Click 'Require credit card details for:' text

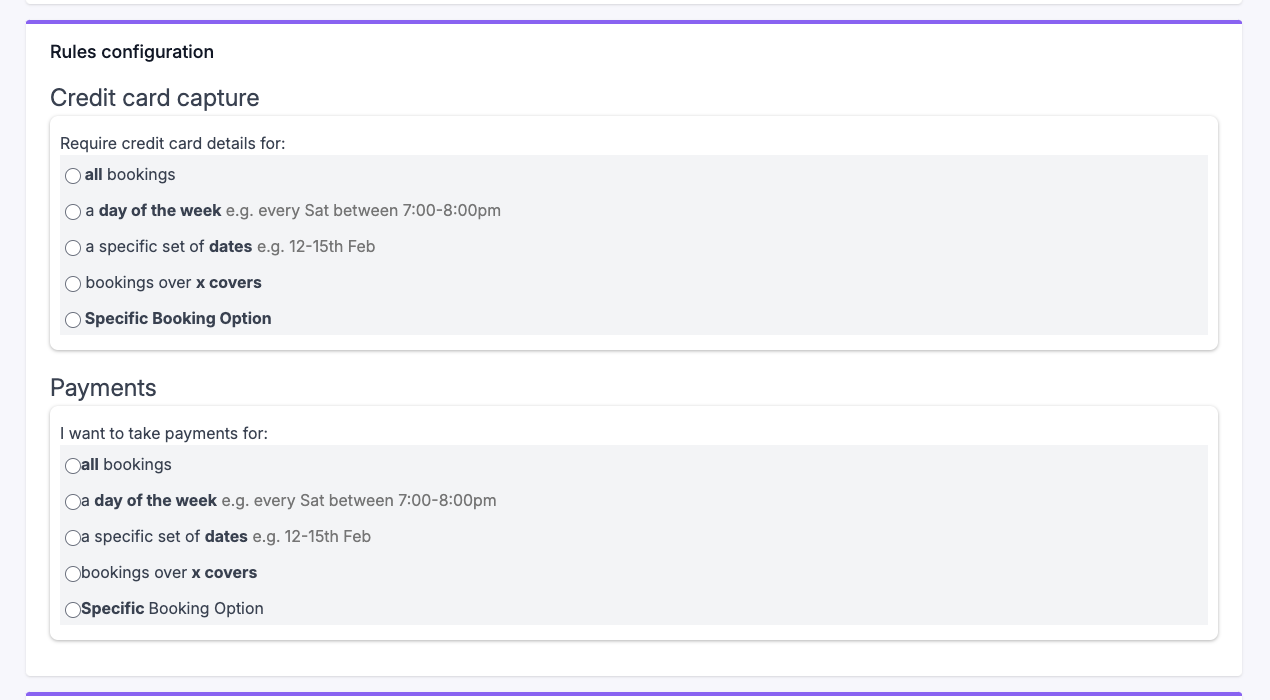pos(172,144)
